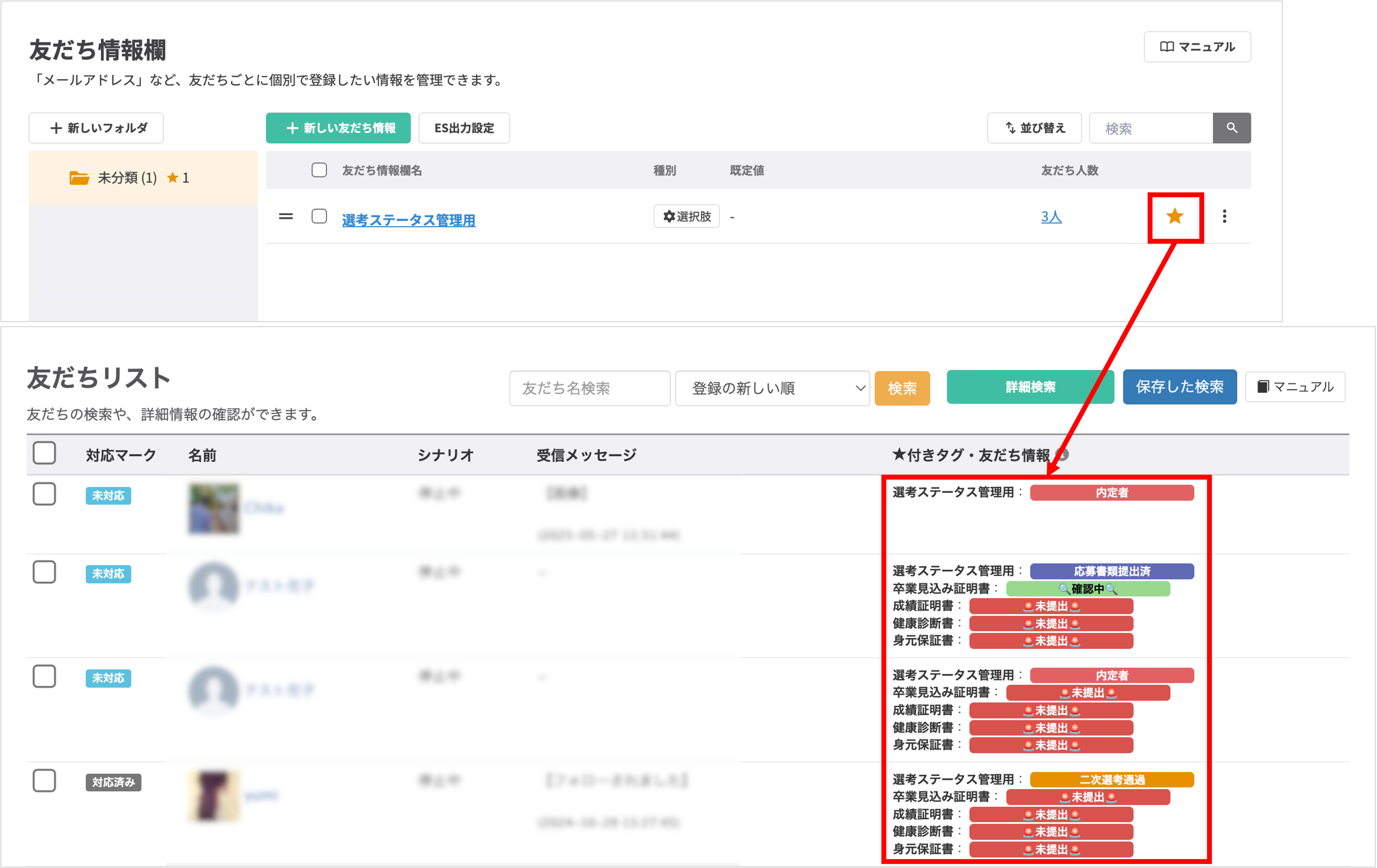The height and width of the screenshot is (868, 1377).
Task: Focus the 友だち名検索 input field
Action: [589, 388]
